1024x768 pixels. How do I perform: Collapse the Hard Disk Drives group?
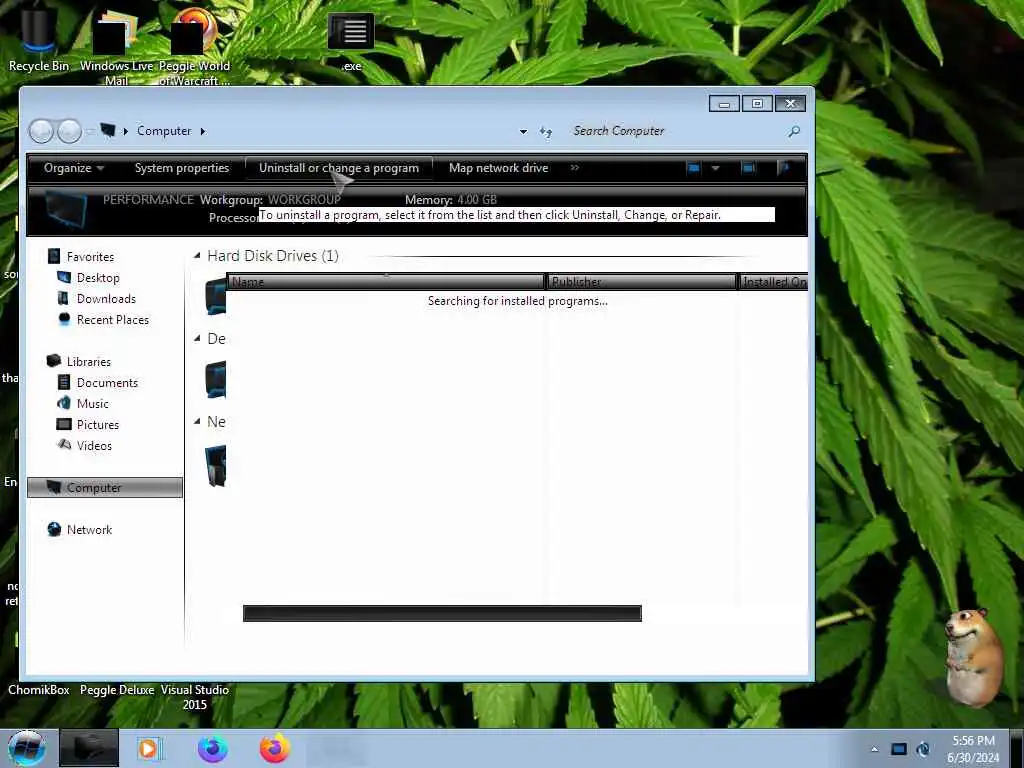point(197,256)
